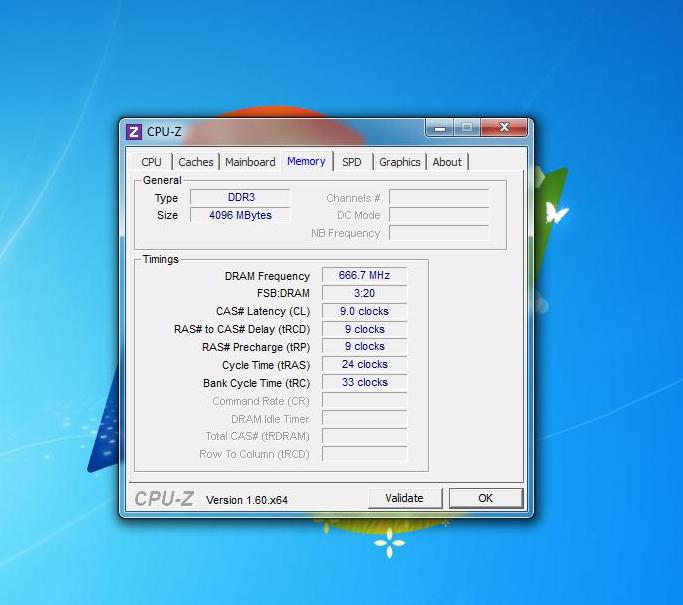Image resolution: width=683 pixels, height=605 pixels.
Task: Show the About tab
Action: tap(447, 162)
